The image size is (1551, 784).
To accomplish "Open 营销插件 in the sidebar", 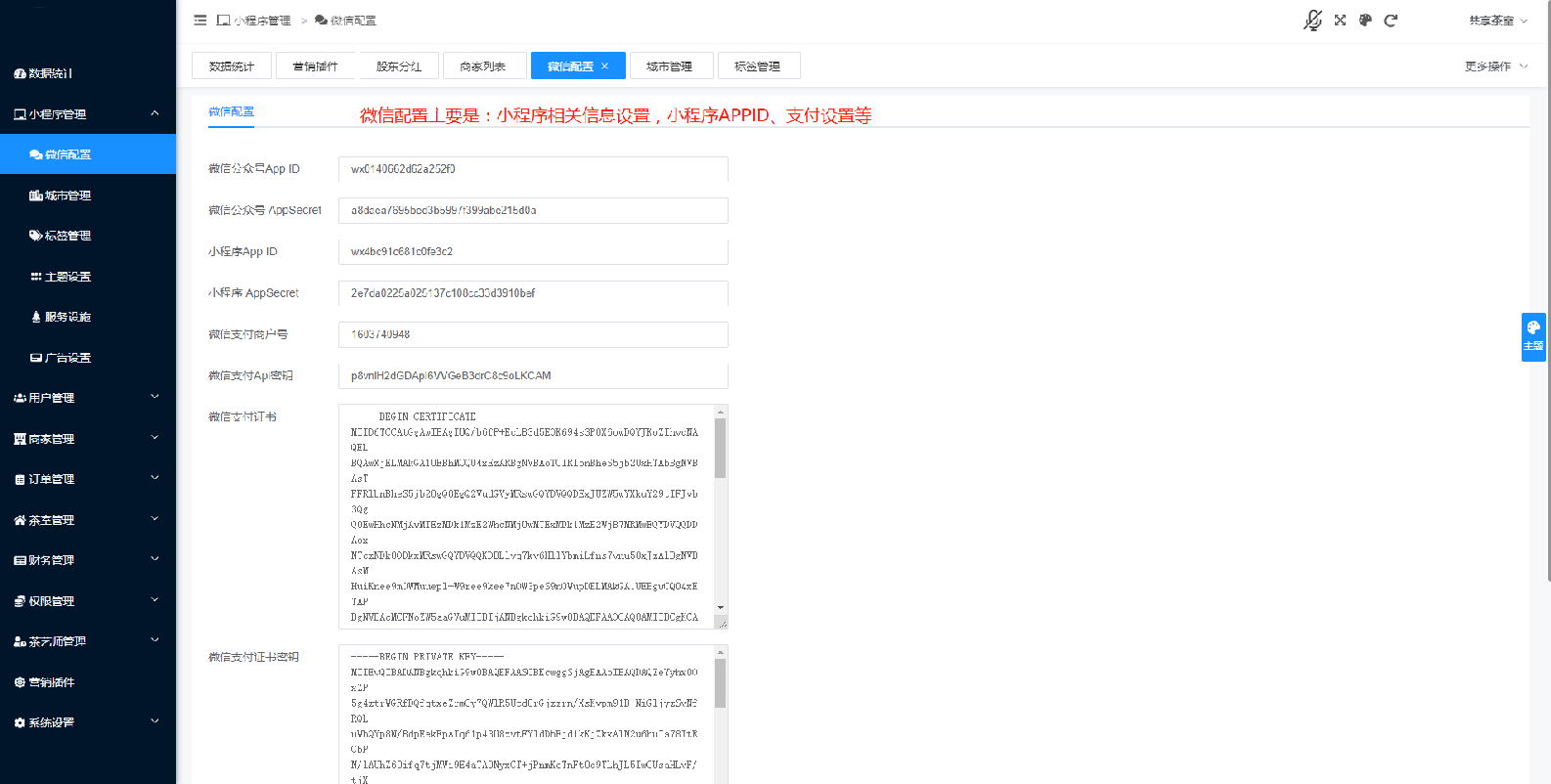I will pyautogui.click(x=88, y=682).
